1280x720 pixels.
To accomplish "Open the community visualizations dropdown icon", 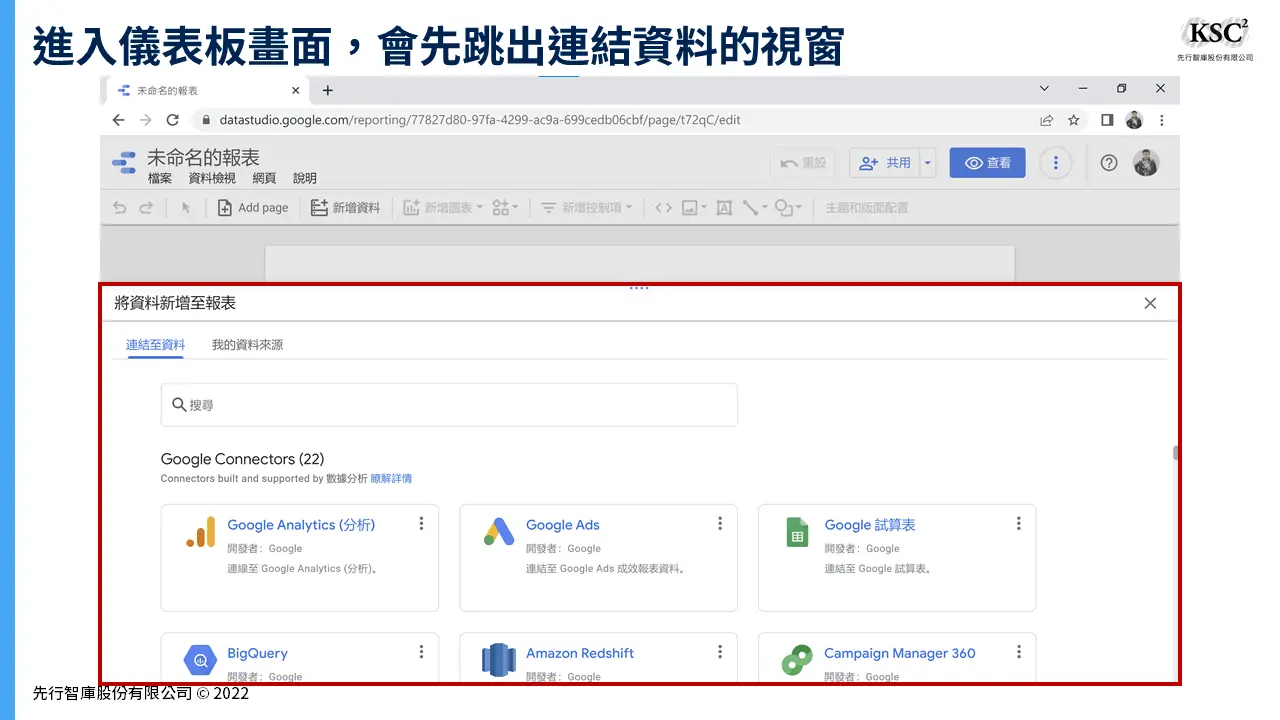I will coord(505,208).
